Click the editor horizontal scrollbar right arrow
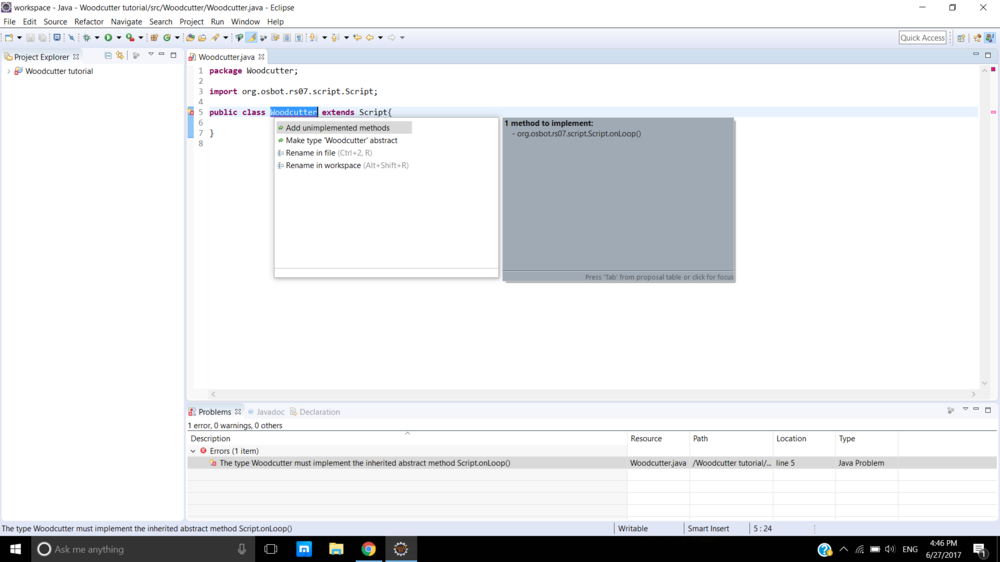Viewport: 1000px width, 562px height. pyautogui.click(x=974, y=394)
